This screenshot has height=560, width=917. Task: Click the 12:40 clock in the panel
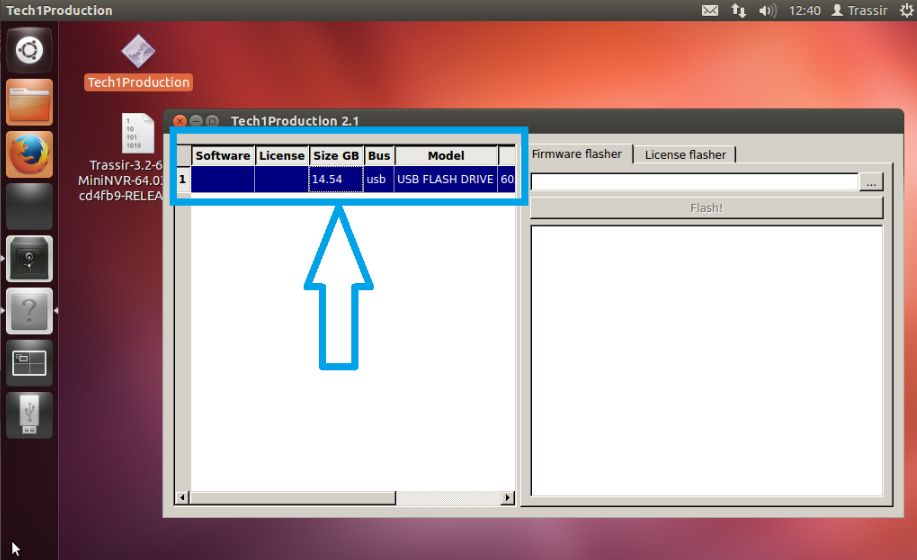point(805,11)
